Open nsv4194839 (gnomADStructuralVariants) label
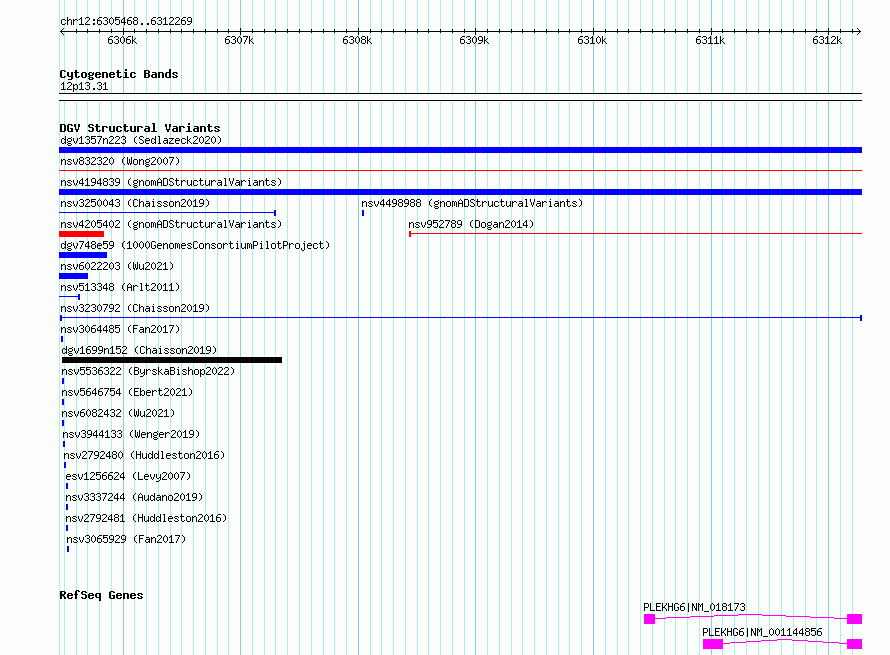This screenshot has width=890, height=655. 171,182
